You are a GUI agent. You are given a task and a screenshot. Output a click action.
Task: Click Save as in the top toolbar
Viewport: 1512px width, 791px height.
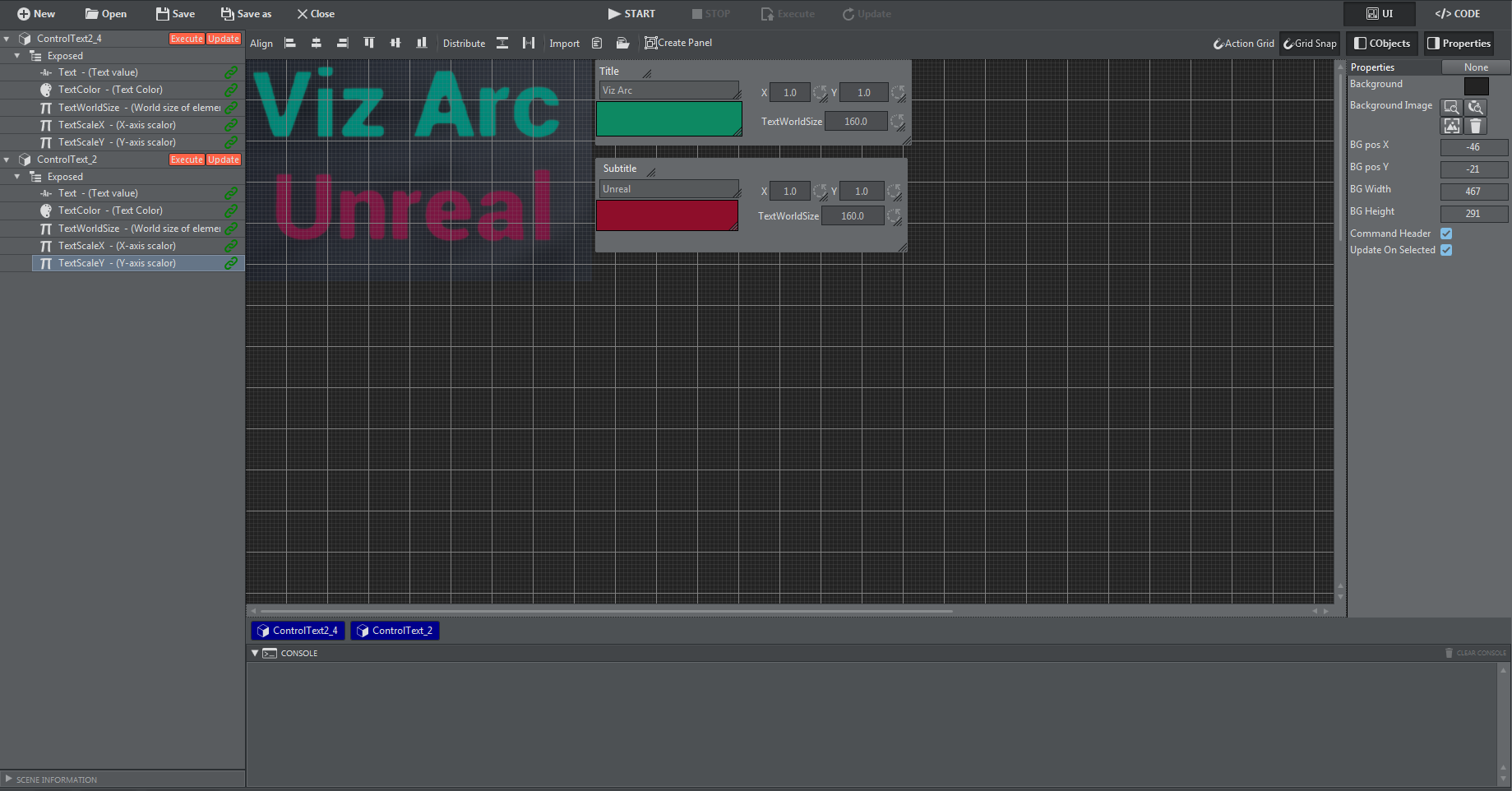(246, 14)
